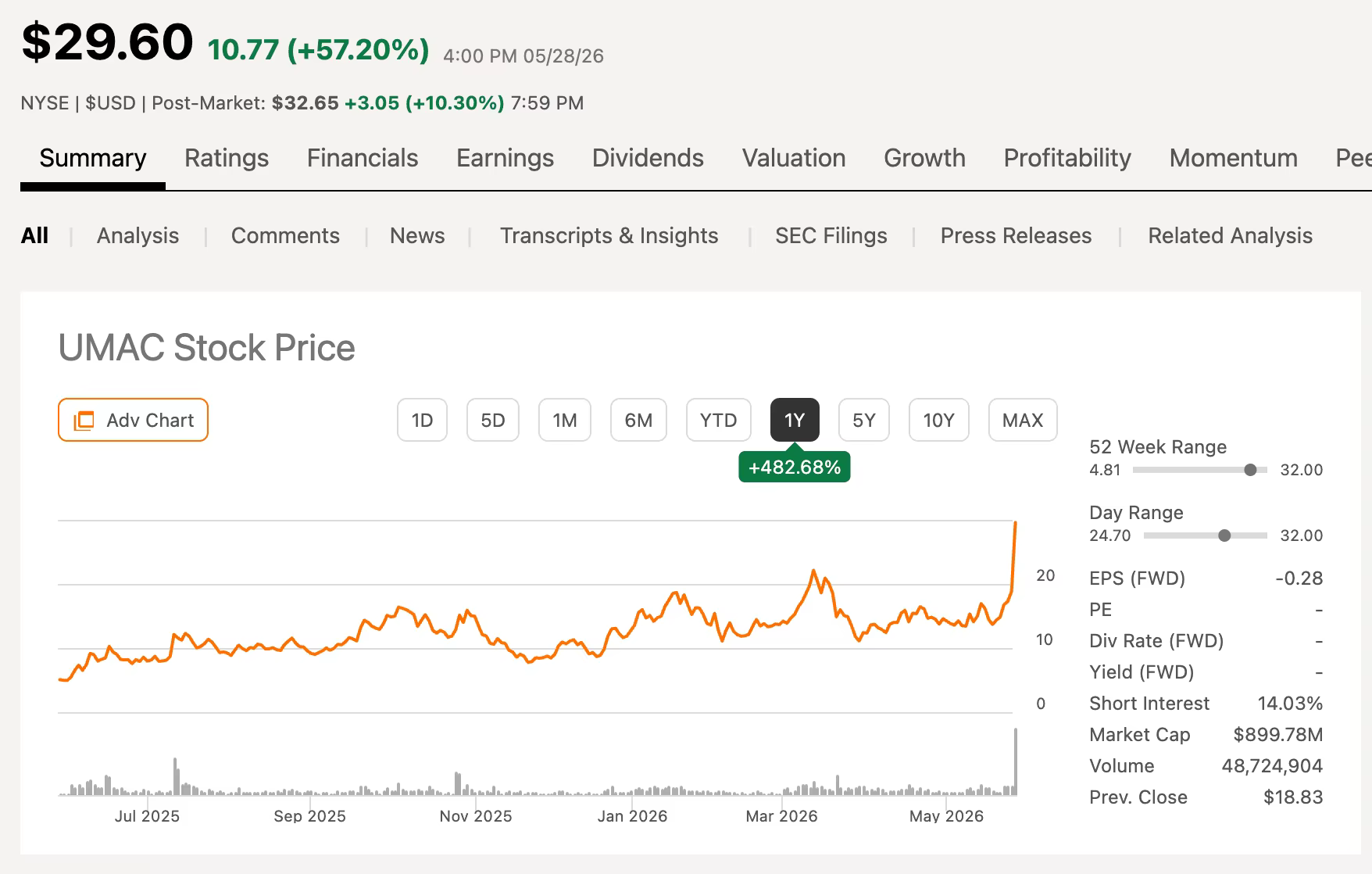Viewport: 1372px width, 874px height.
Task: Open the Ratings tab
Action: pos(227,159)
